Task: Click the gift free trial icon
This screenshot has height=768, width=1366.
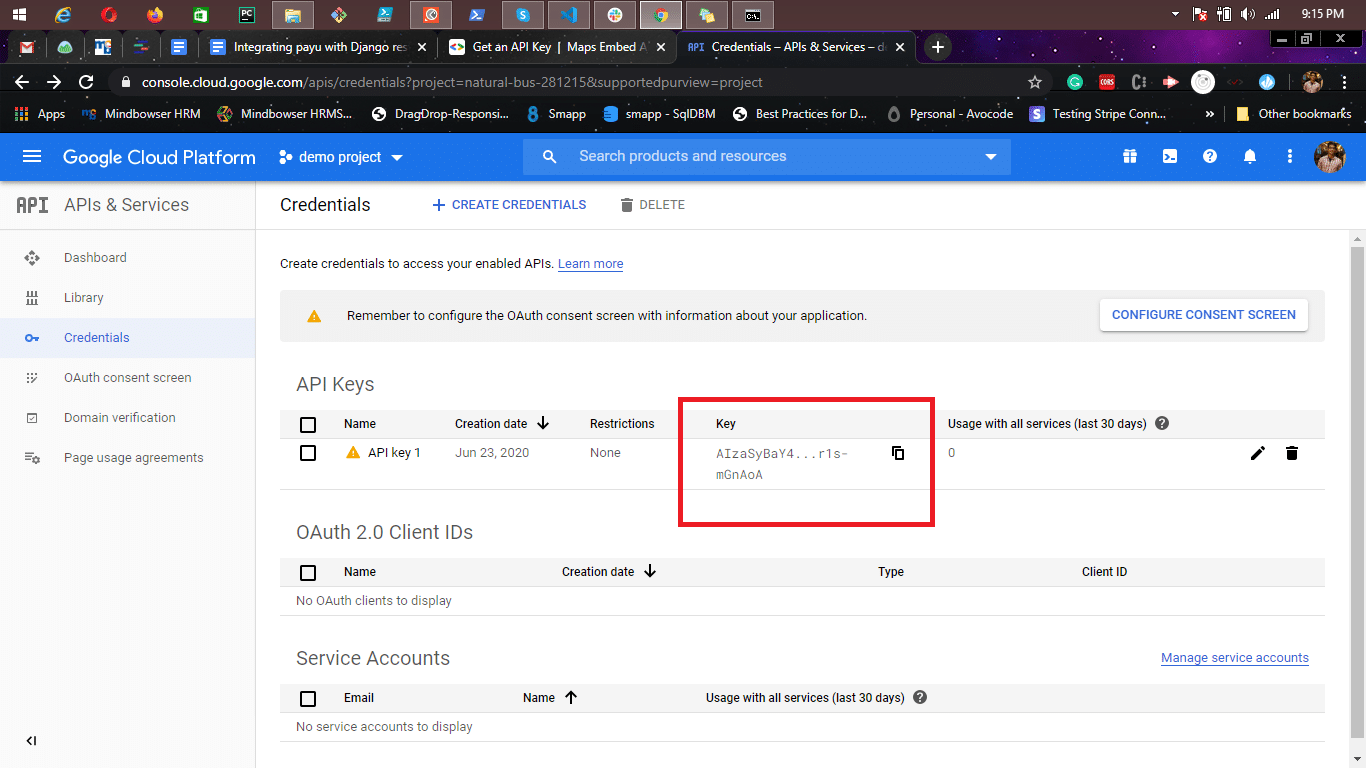Action: 1130,157
